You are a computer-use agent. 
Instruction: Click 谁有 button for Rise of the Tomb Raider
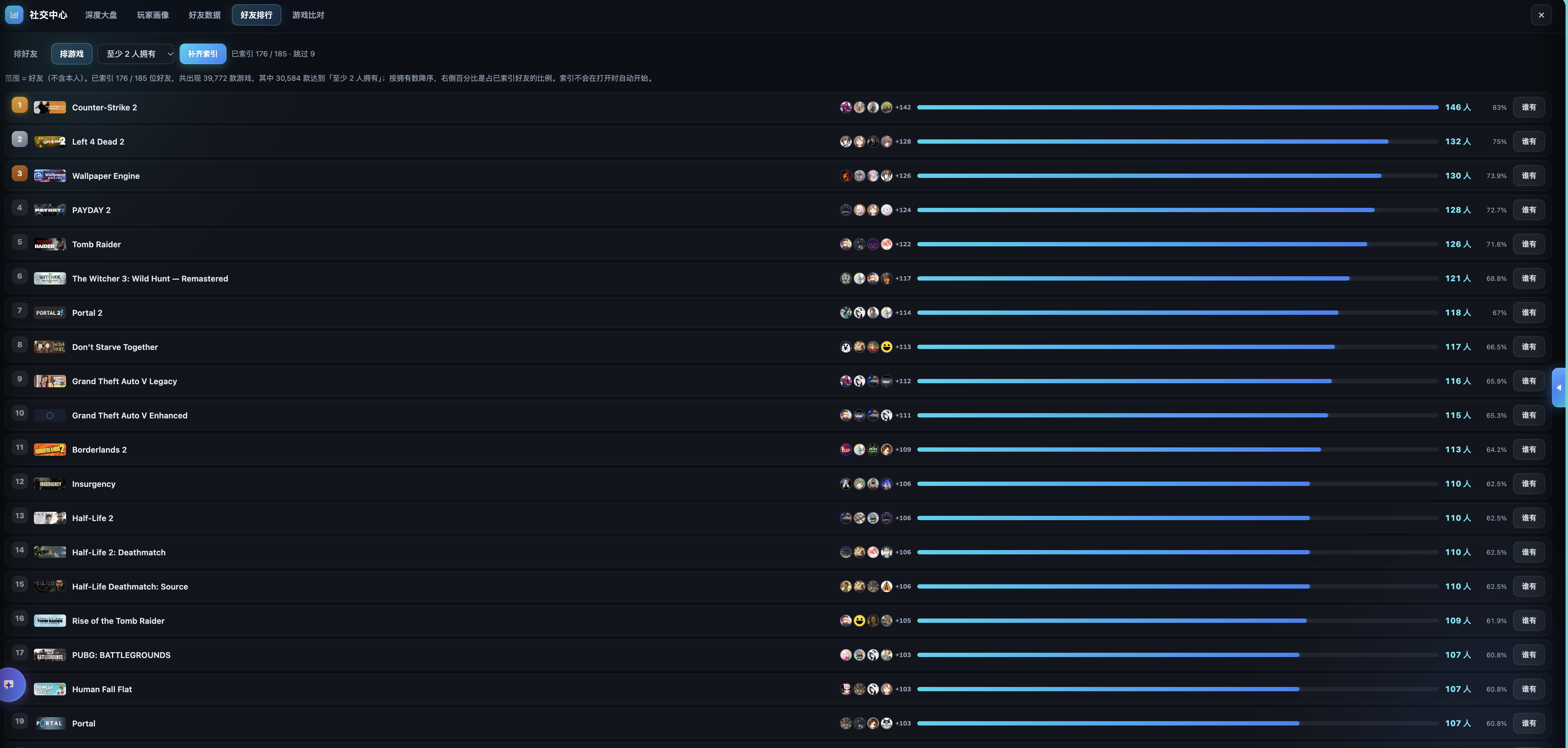point(1529,621)
